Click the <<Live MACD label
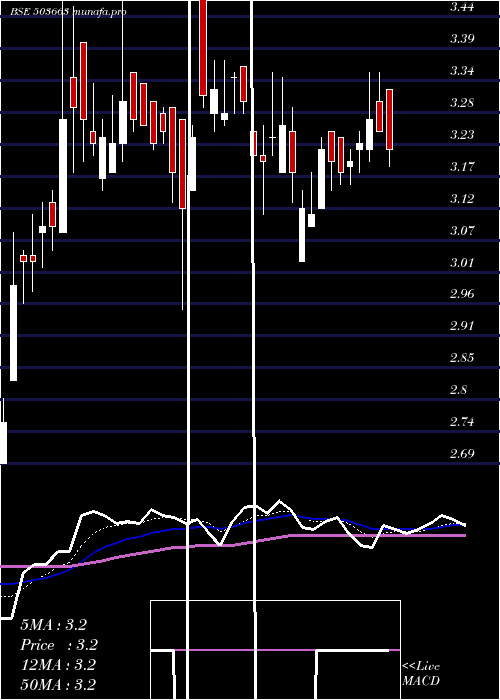500x700 pixels. click(421, 674)
